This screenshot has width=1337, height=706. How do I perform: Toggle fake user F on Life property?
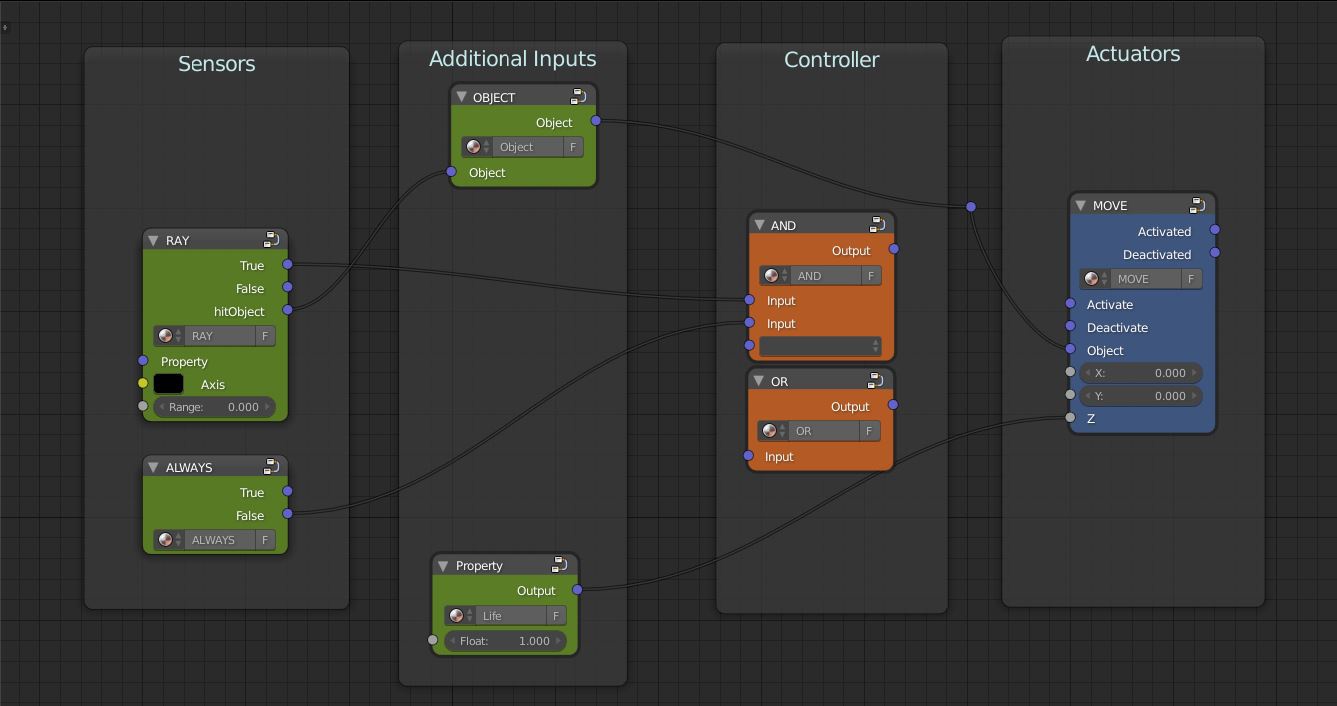(x=556, y=616)
